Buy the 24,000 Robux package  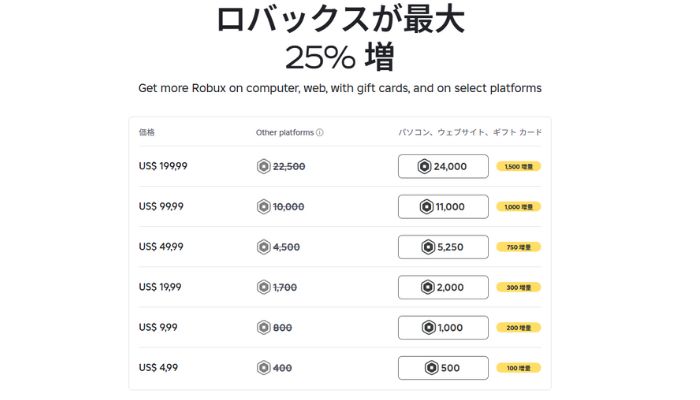tap(443, 167)
